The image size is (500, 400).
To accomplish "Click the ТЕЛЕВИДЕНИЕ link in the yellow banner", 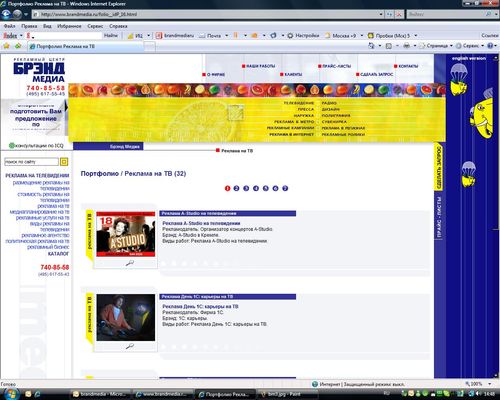I will pyautogui.click(x=299, y=103).
